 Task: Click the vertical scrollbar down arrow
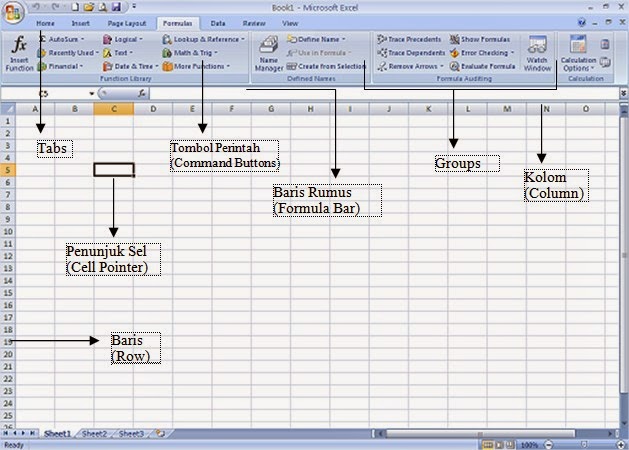tap(624, 423)
